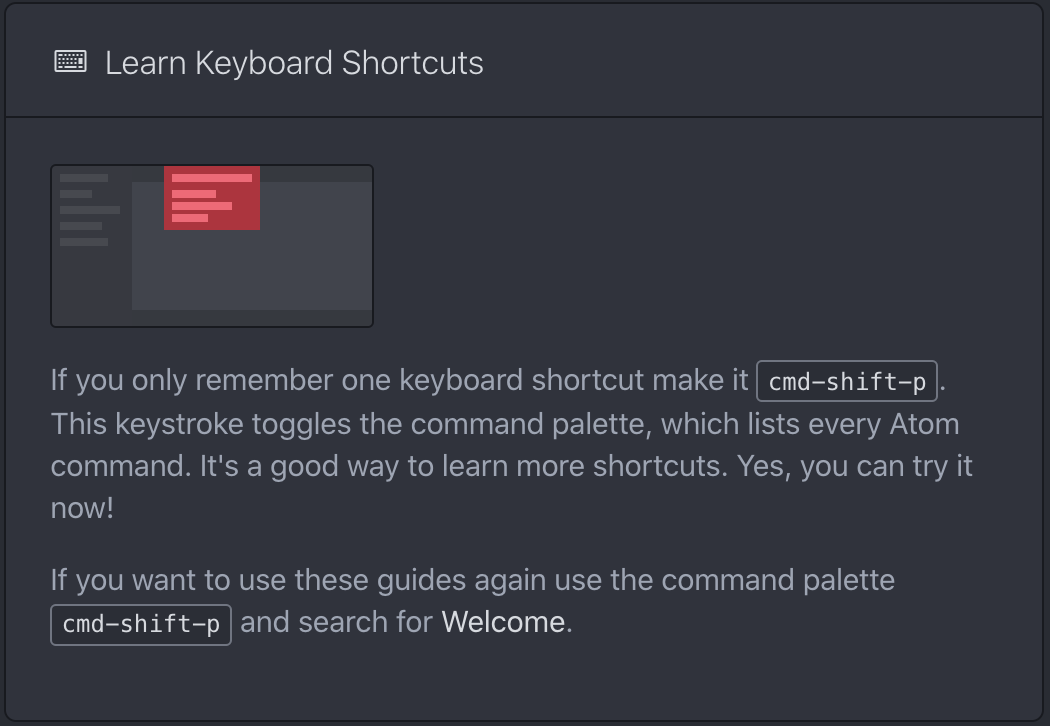The height and width of the screenshot is (726, 1050).
Task: Click the keyboard icon in the header
Action: pos(70,62)
